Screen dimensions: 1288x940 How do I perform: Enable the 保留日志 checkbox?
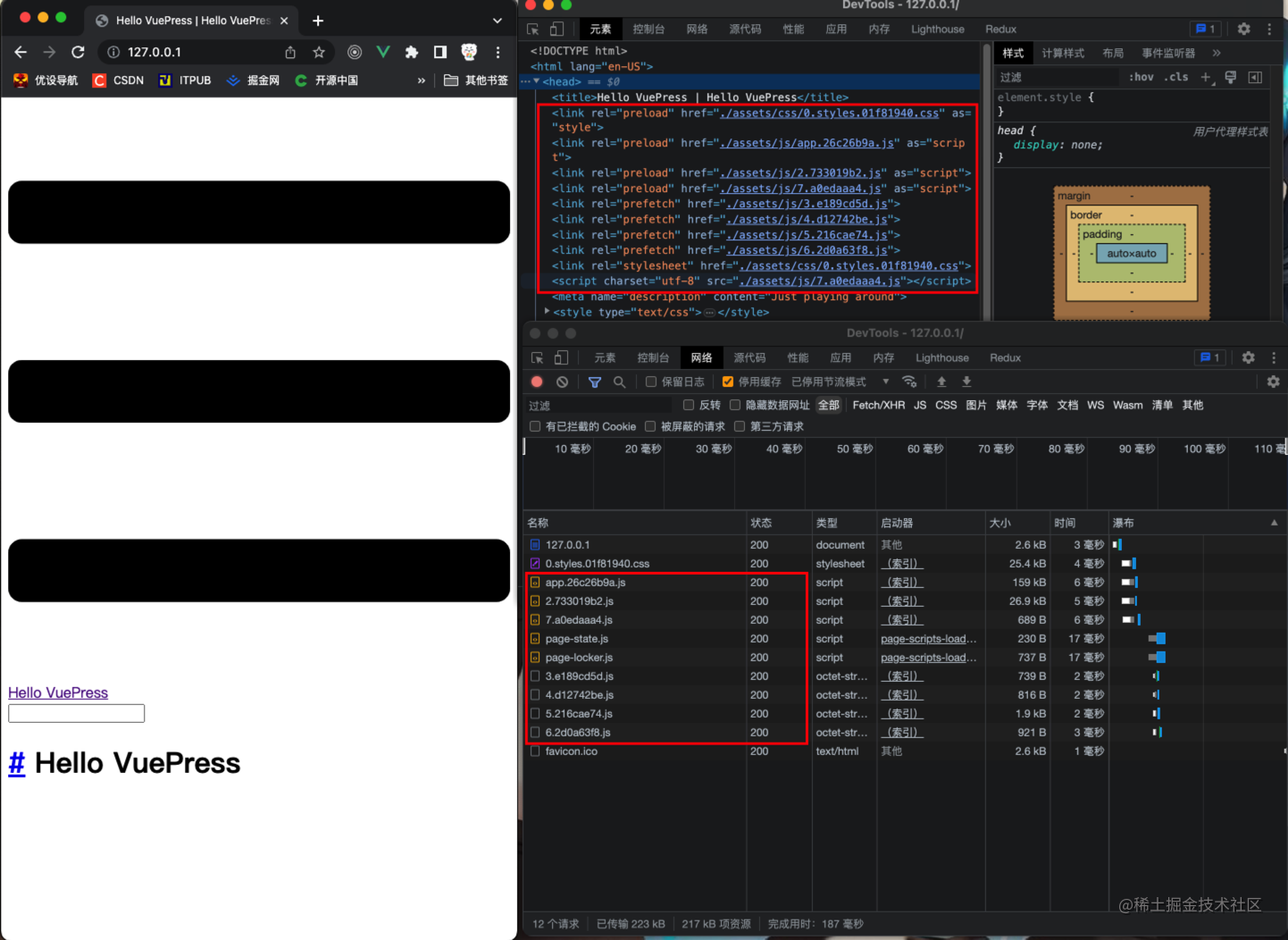coord(651,382)
